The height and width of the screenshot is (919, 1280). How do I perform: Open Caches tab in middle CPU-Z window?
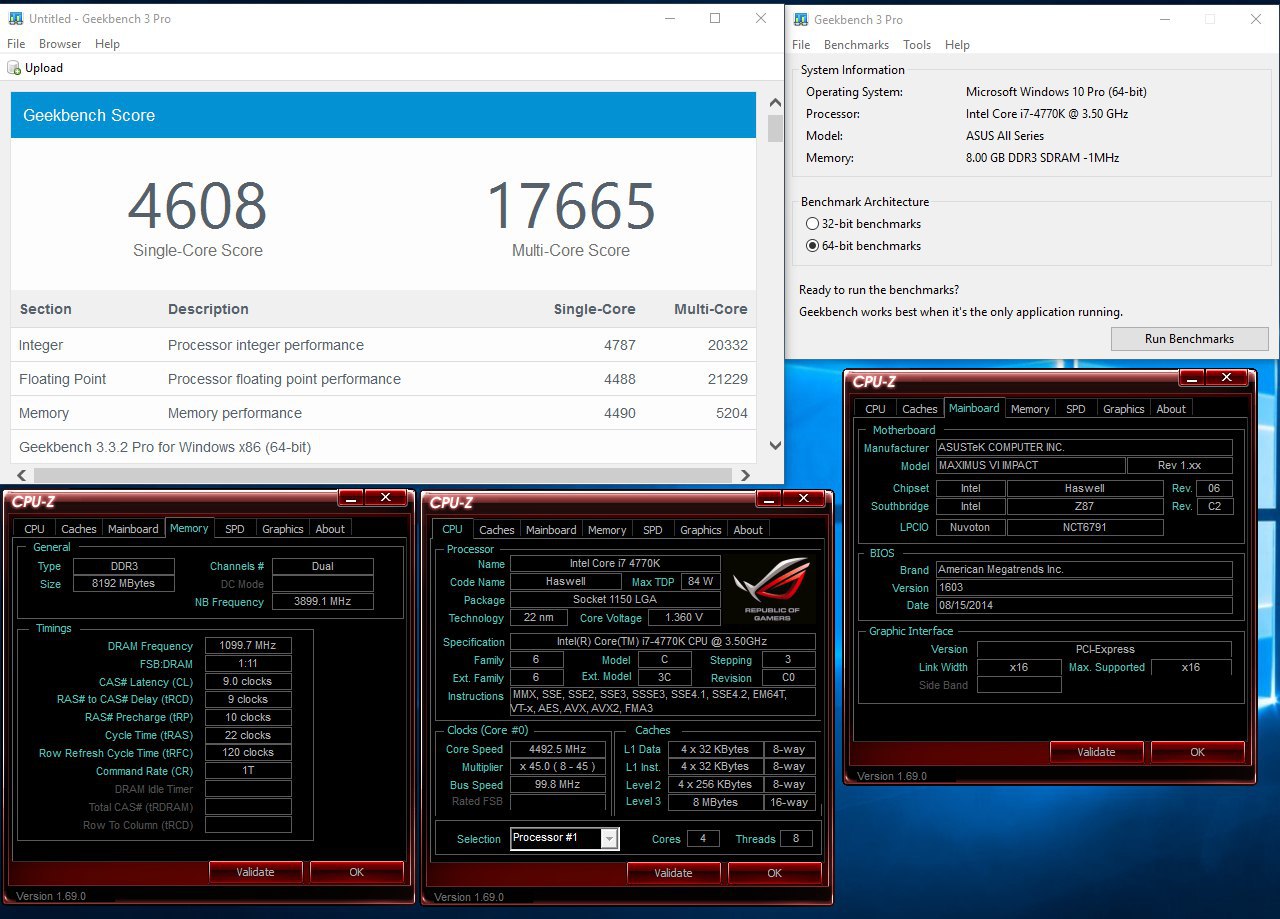pyautogui.click(x=497, y=530)
